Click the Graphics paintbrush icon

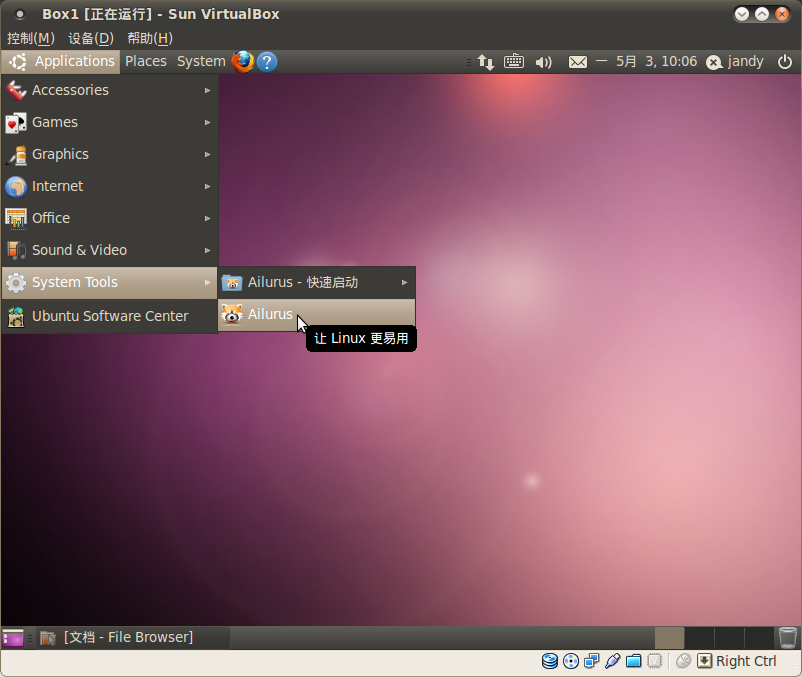coord(16,155)
